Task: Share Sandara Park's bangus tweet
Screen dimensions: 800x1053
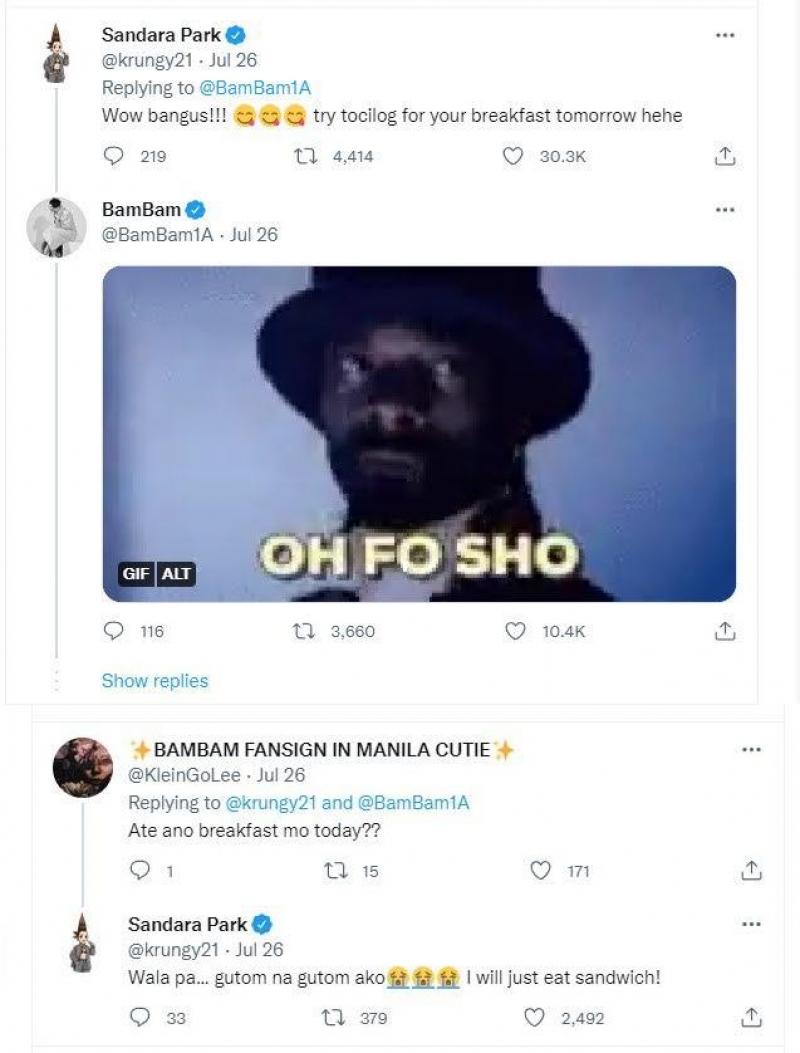Action: click(x=727, y=156)
